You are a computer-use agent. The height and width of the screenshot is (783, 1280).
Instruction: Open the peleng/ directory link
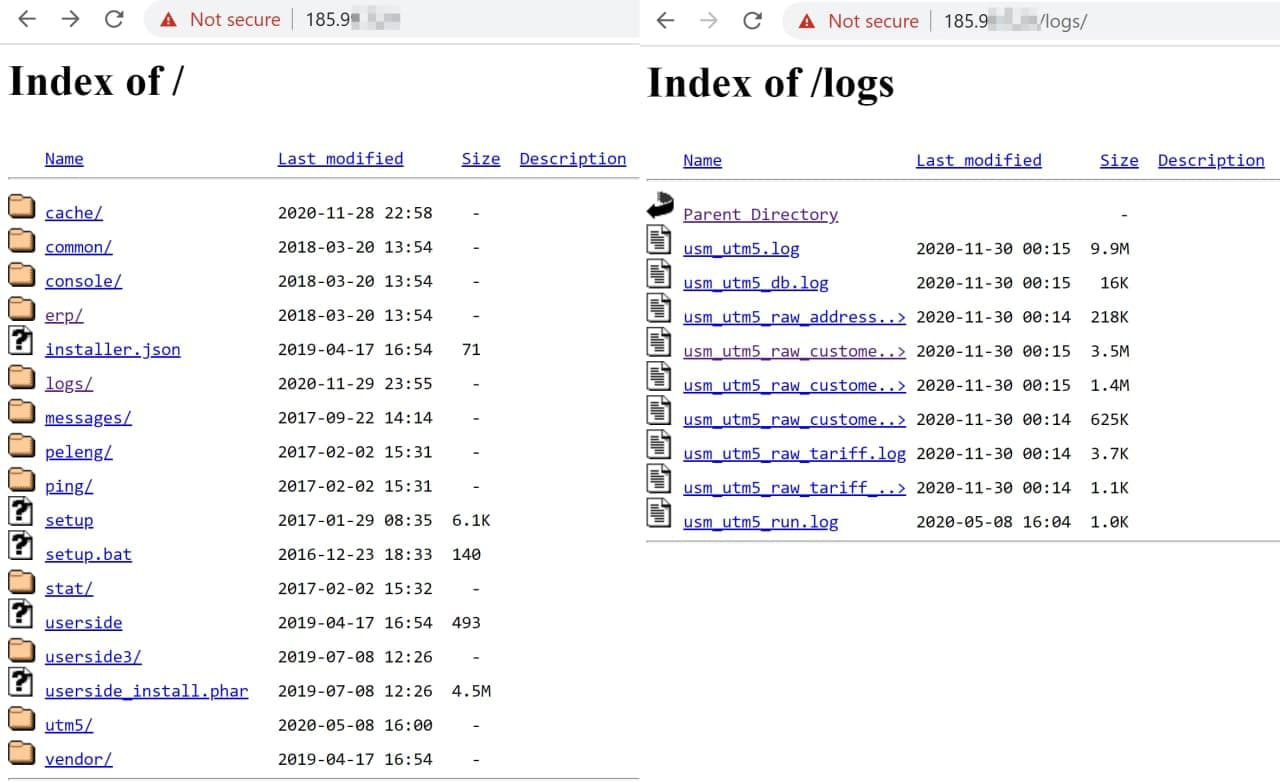tap(78, 452)
